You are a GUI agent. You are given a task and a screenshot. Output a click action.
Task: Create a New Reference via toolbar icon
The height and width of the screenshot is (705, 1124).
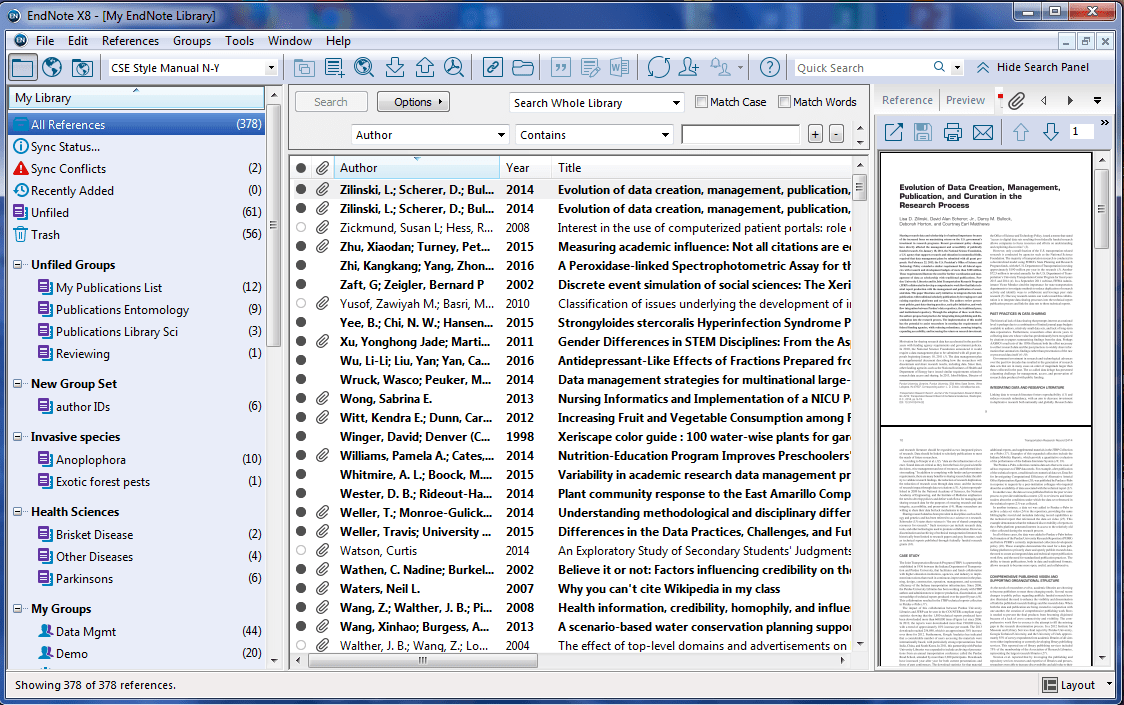(334, 68)
